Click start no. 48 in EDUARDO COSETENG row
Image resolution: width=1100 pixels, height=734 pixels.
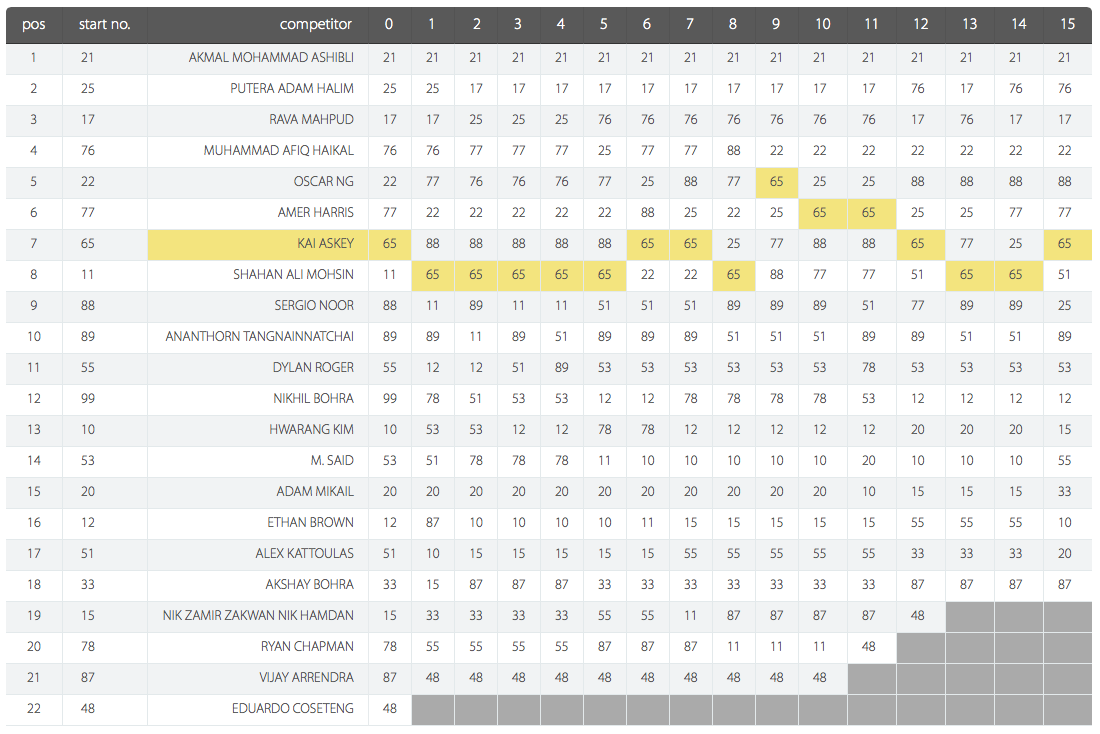click(x=87, y=708)
